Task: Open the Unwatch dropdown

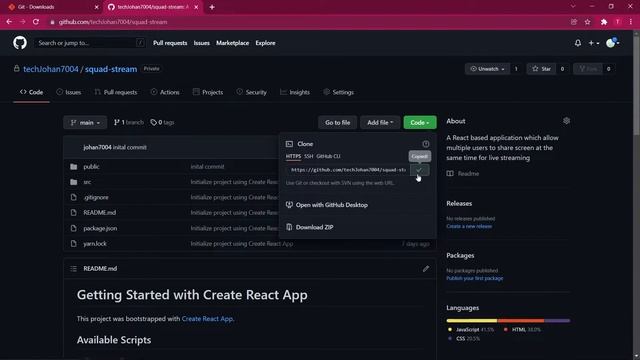Action: pyautogui.click(x=487, y=69)
